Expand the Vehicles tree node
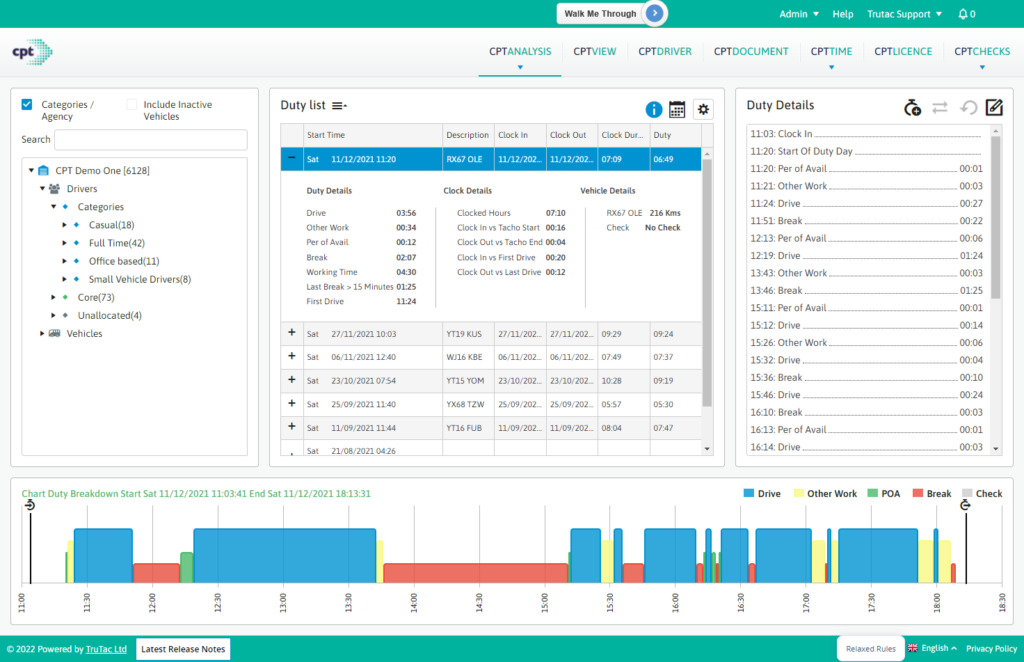1024x662 pixels. (x=42, y=333)
